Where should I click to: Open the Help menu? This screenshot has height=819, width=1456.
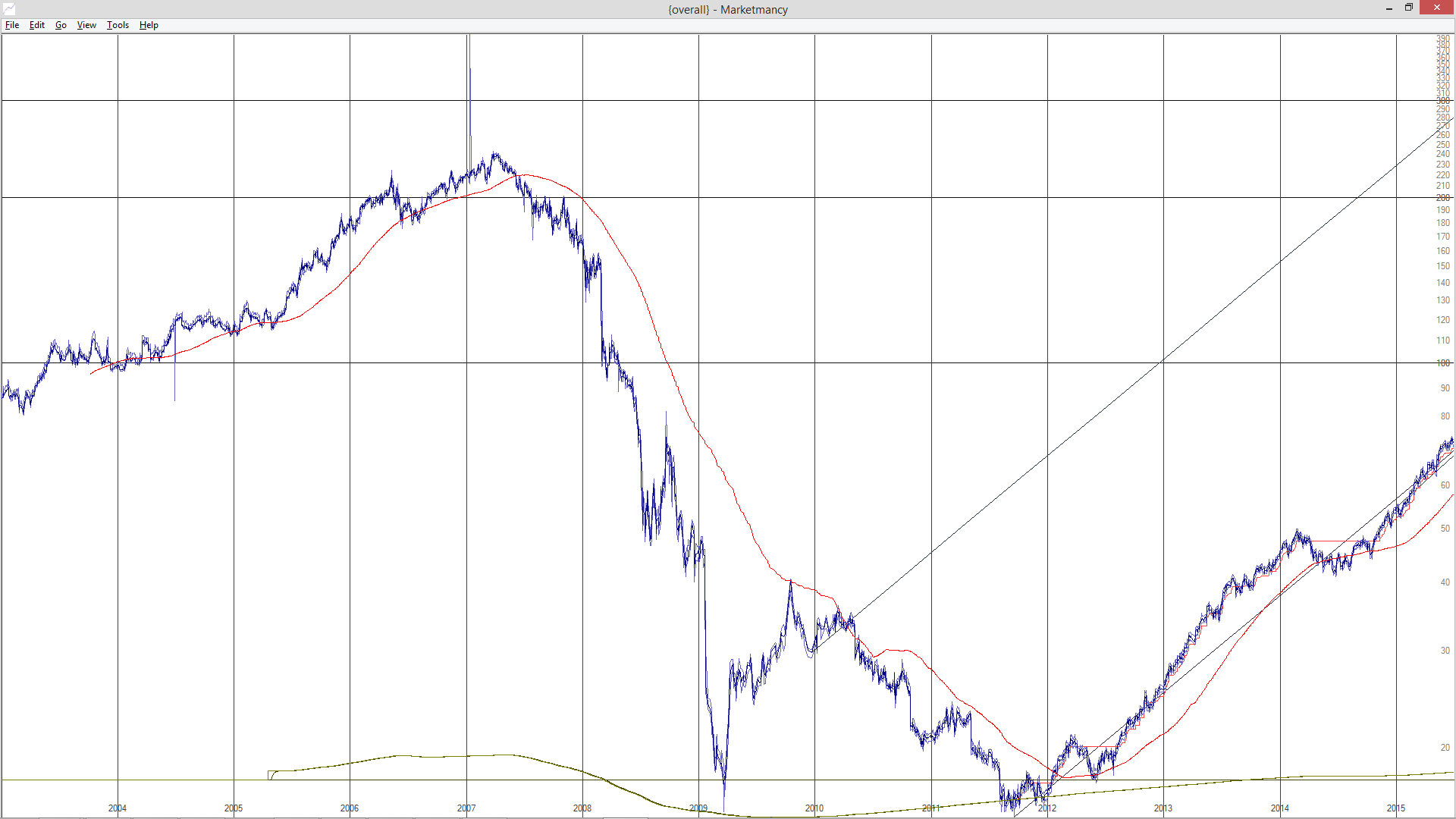(x=149, y=25)
